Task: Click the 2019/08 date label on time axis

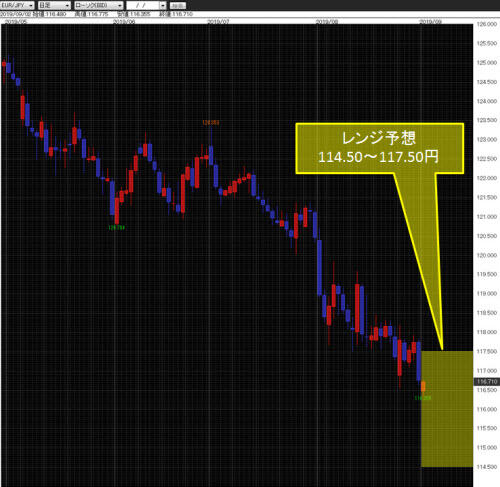Action: tap(327, 22)
